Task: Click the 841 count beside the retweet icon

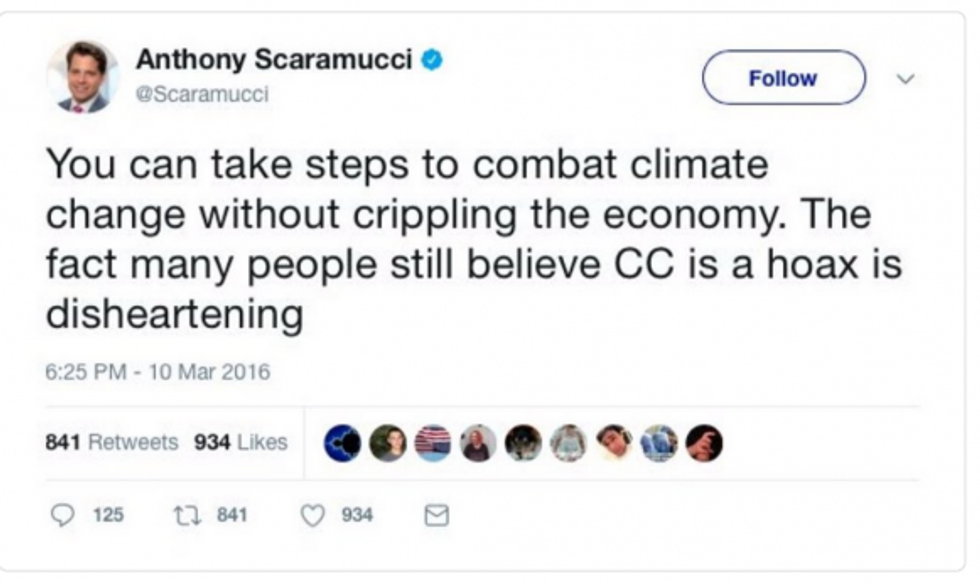Action: (232, 515)
